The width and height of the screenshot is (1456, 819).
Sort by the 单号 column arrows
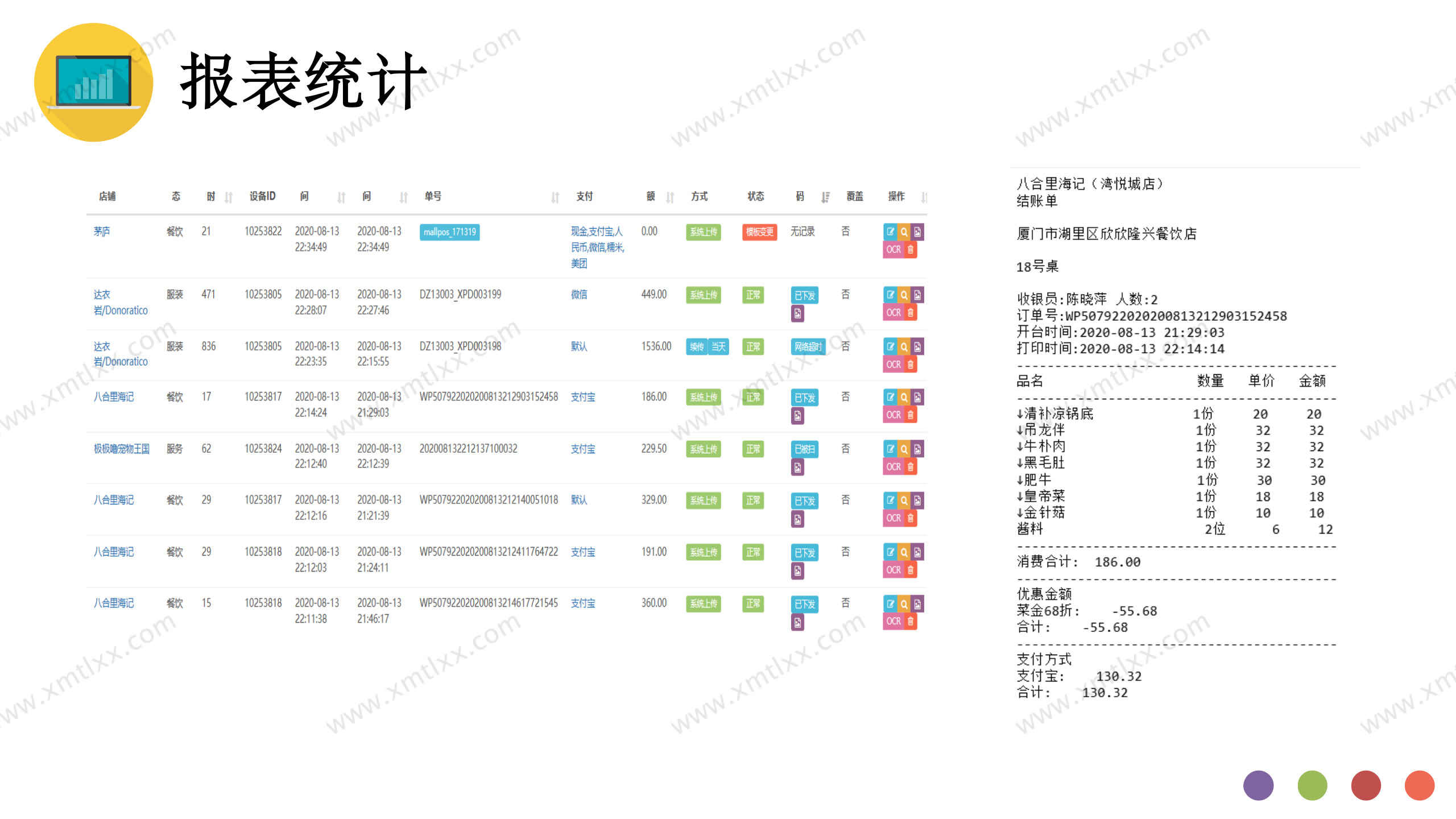(555, 197)
